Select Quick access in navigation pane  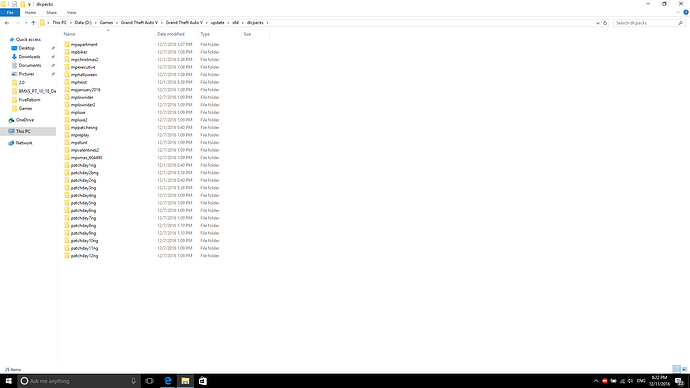click(28, 40)
